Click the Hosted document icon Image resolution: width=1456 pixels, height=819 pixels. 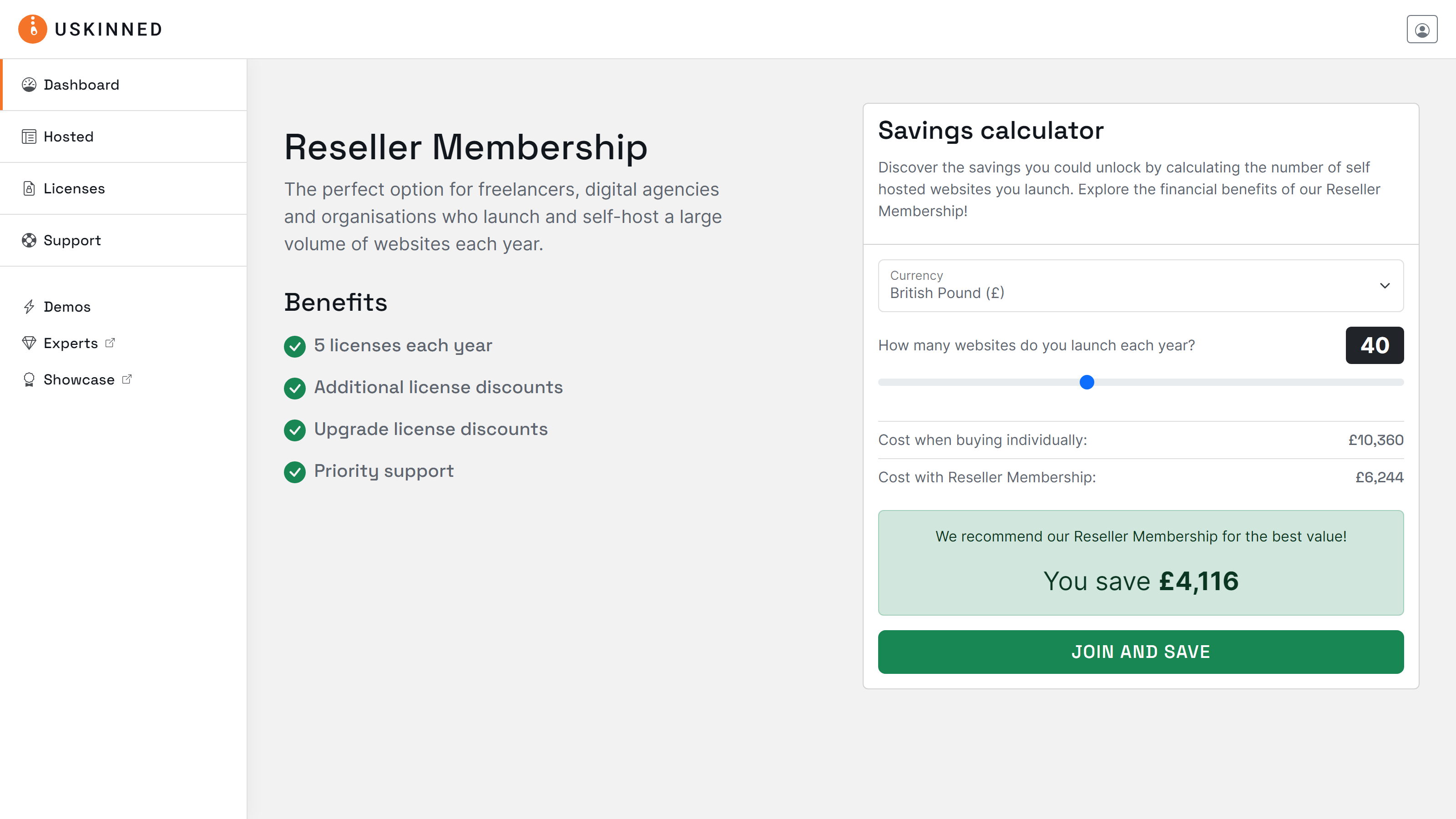pyautogui.click(x=30, y=136)
